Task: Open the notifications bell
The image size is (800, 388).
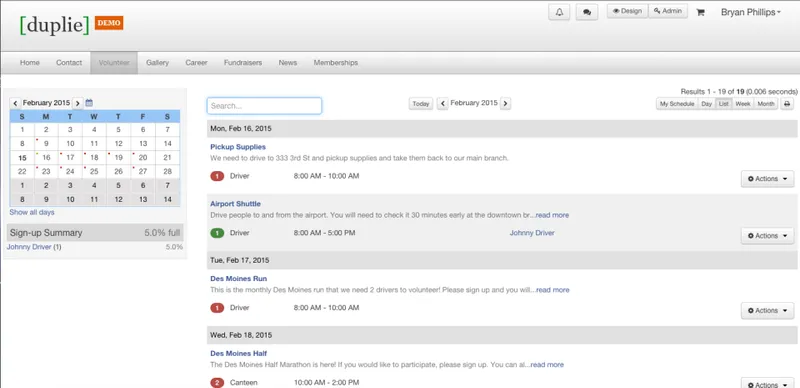Action: coord(559,12)
